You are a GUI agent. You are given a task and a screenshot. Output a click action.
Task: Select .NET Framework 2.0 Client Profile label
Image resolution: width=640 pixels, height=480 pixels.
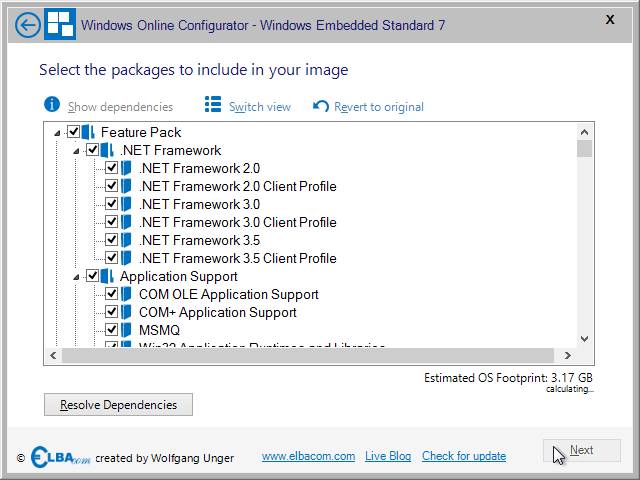click(x=238, y=186)
